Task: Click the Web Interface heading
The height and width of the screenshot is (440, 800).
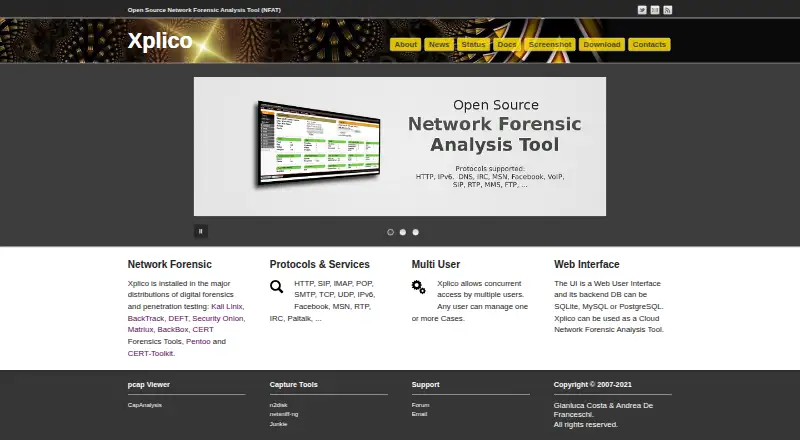Action: point(587,264)
